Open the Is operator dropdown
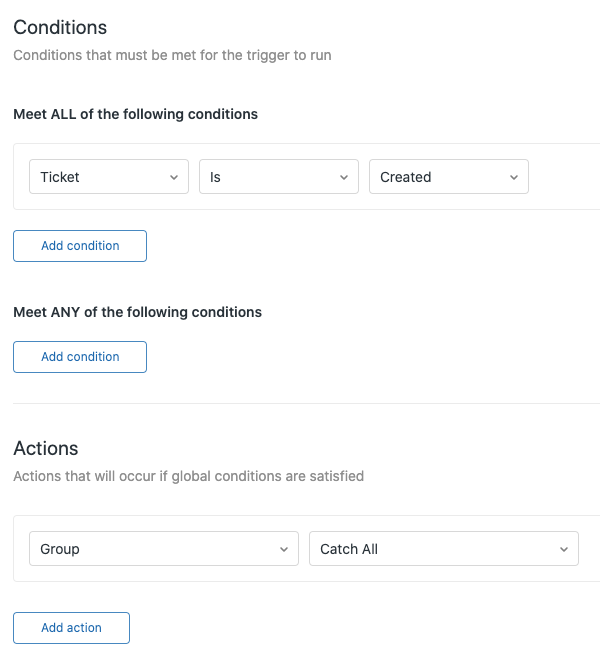Viewport: 600px width, 663px height. pyautogui.click(x=279, y=177)
